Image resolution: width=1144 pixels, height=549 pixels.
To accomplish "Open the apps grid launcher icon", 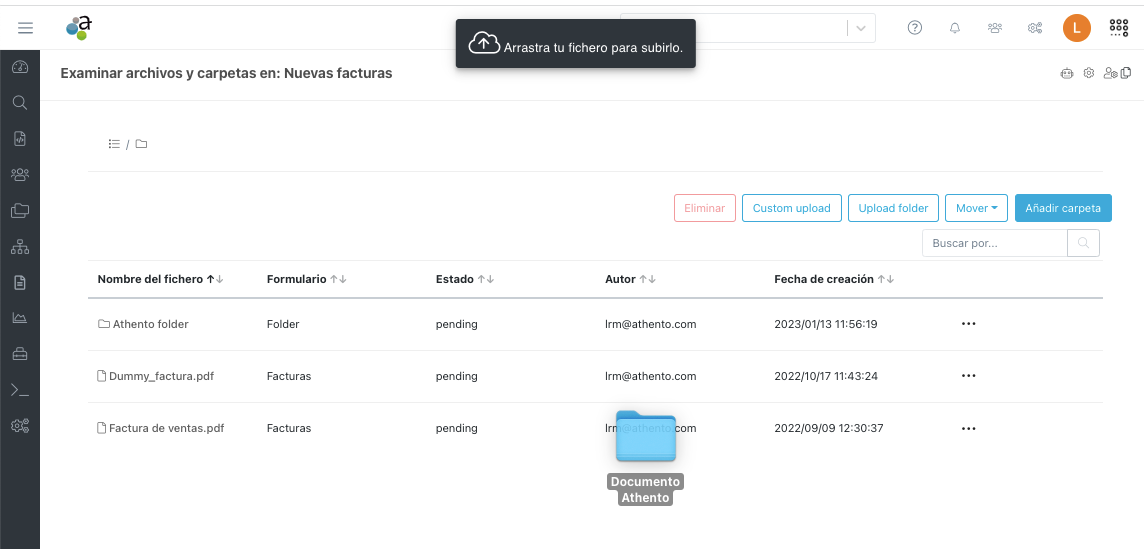I will [x=1118, y=28].
